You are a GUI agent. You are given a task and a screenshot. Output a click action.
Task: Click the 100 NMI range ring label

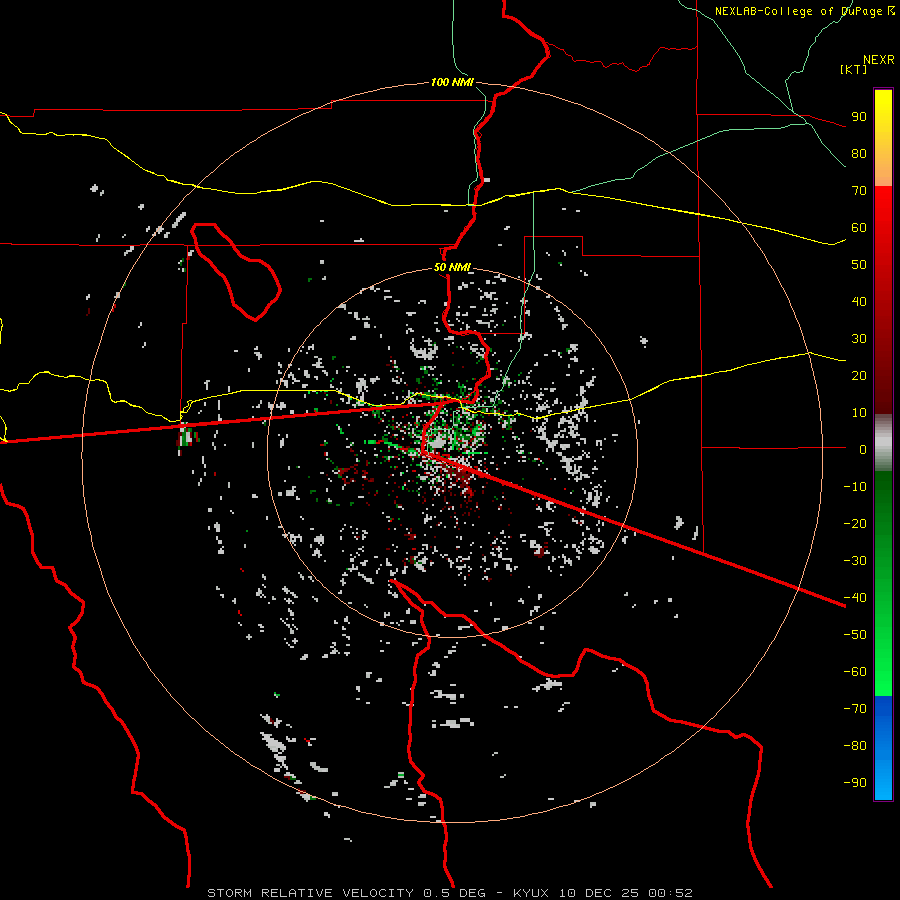[x=452, y=82]
